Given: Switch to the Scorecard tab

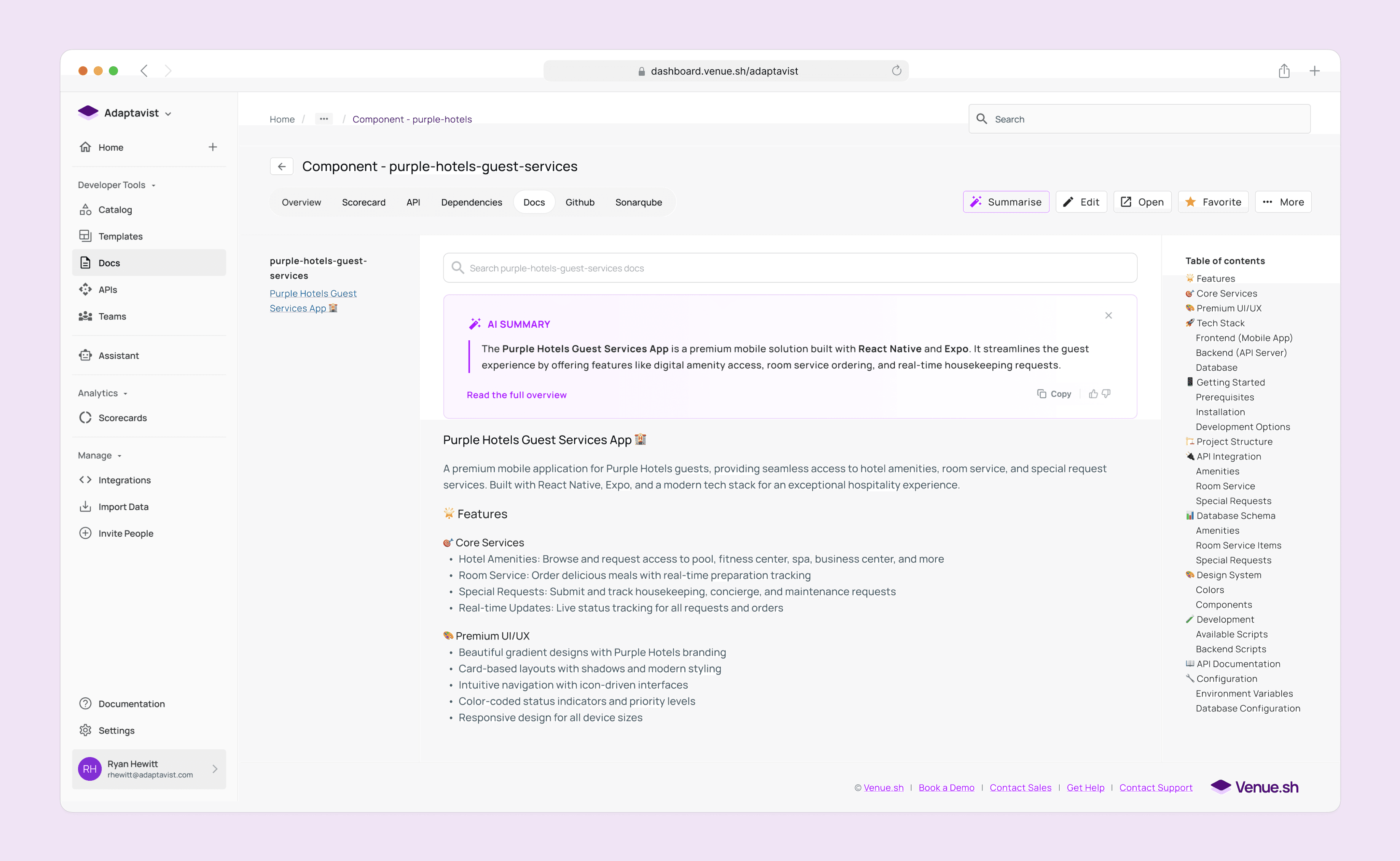Looking at the screenshot, I should tap(363, 202).
